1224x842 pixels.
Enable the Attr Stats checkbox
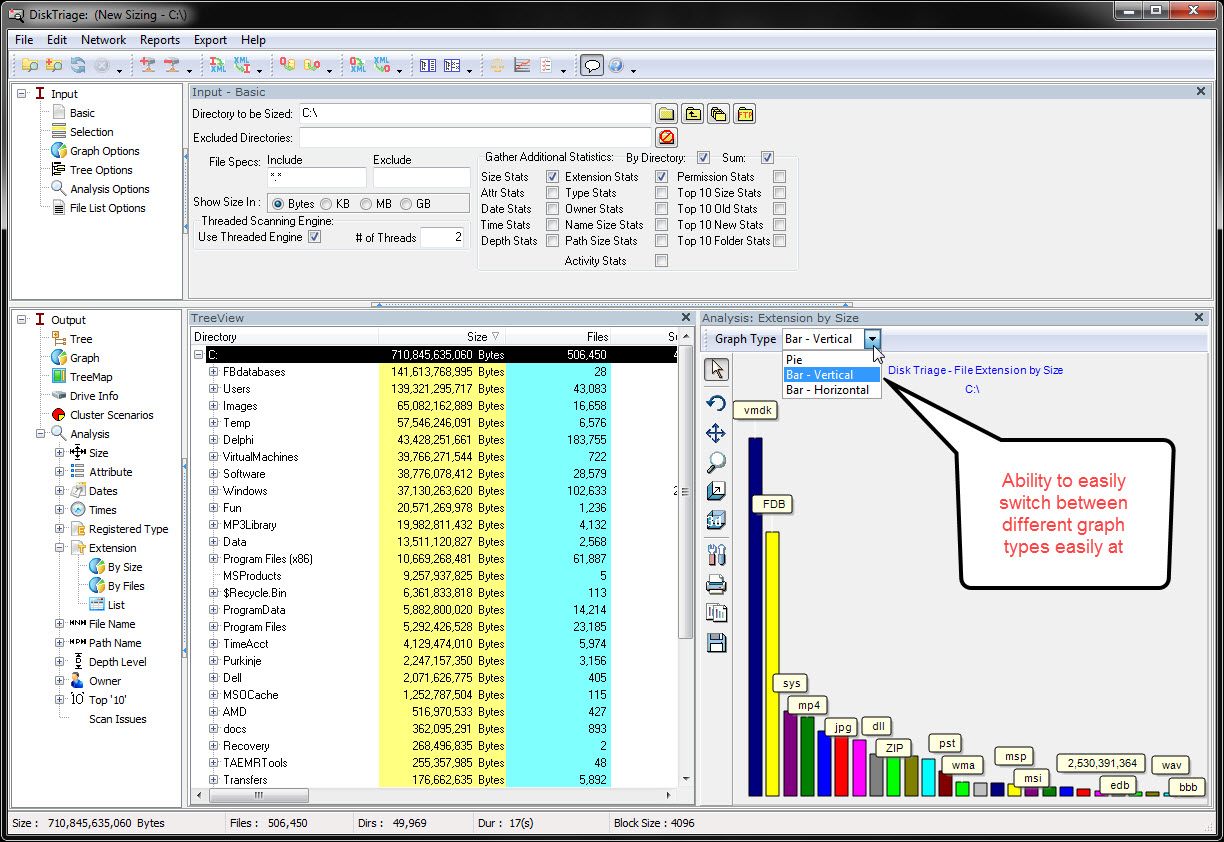coord(553,193)
